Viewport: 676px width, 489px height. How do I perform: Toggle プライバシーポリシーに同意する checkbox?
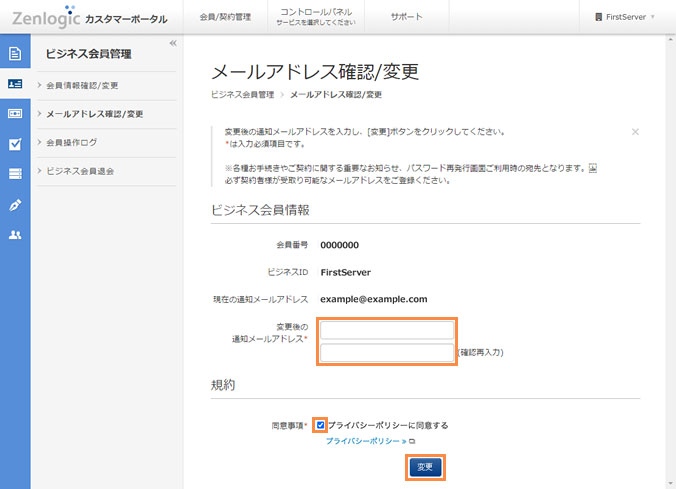(x=320, y=425)
